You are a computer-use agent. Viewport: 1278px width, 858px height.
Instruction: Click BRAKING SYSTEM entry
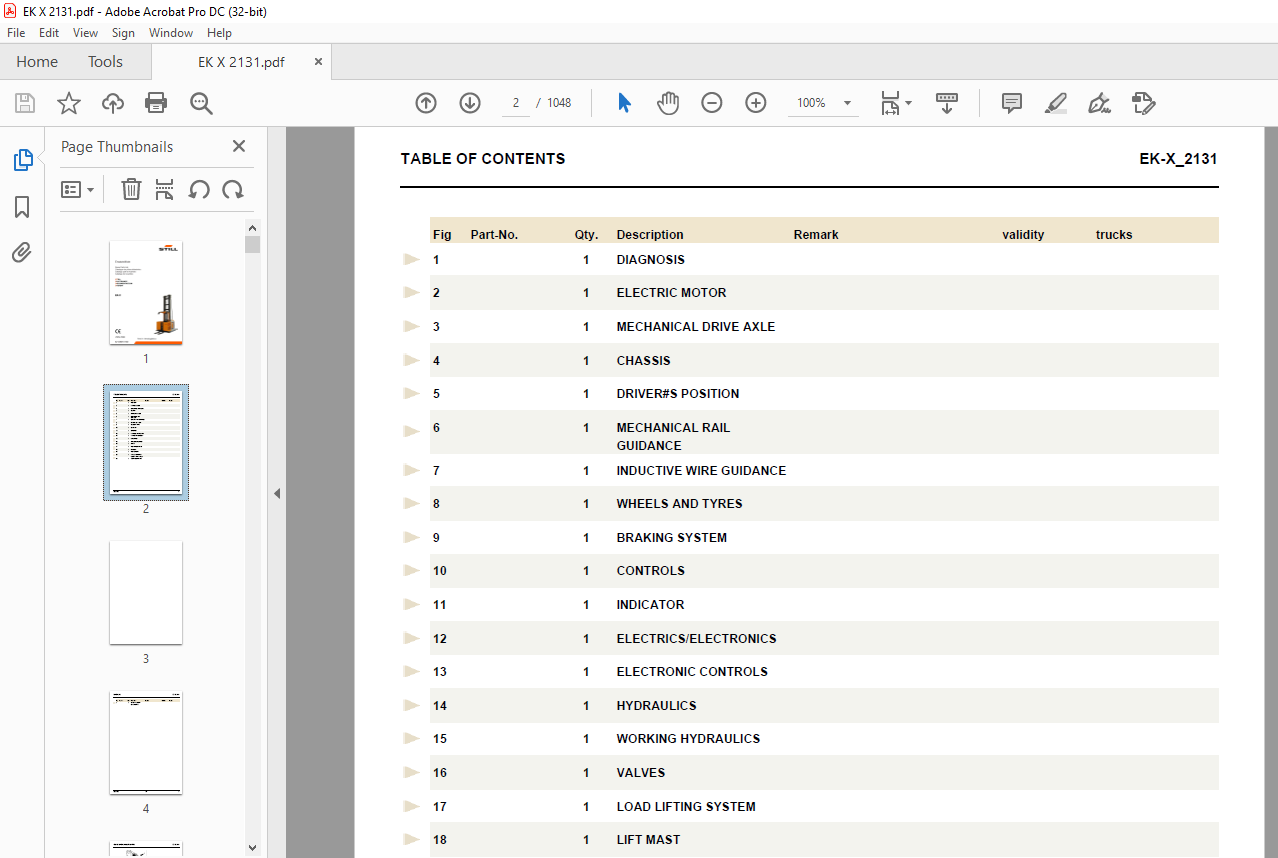pyautogui.click(x=671, y=538)
